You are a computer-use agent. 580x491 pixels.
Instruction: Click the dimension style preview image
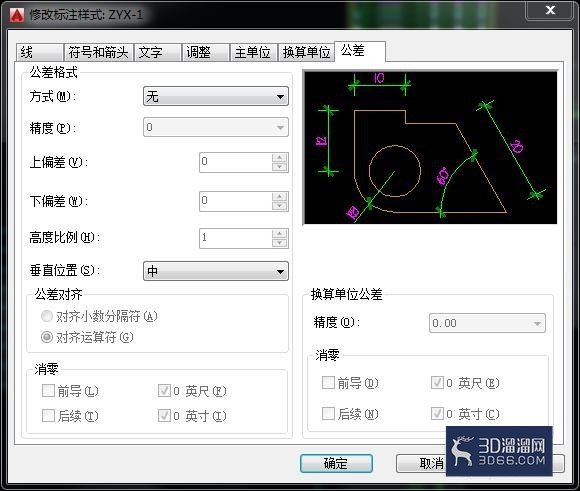click(x=431, y=148)
